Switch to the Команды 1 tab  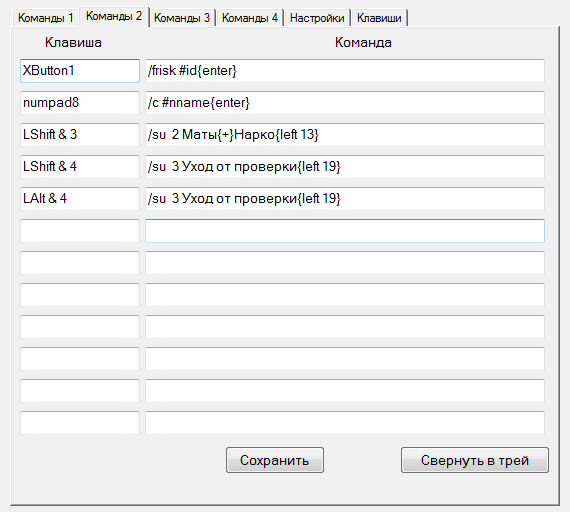[x=45, y=18]
